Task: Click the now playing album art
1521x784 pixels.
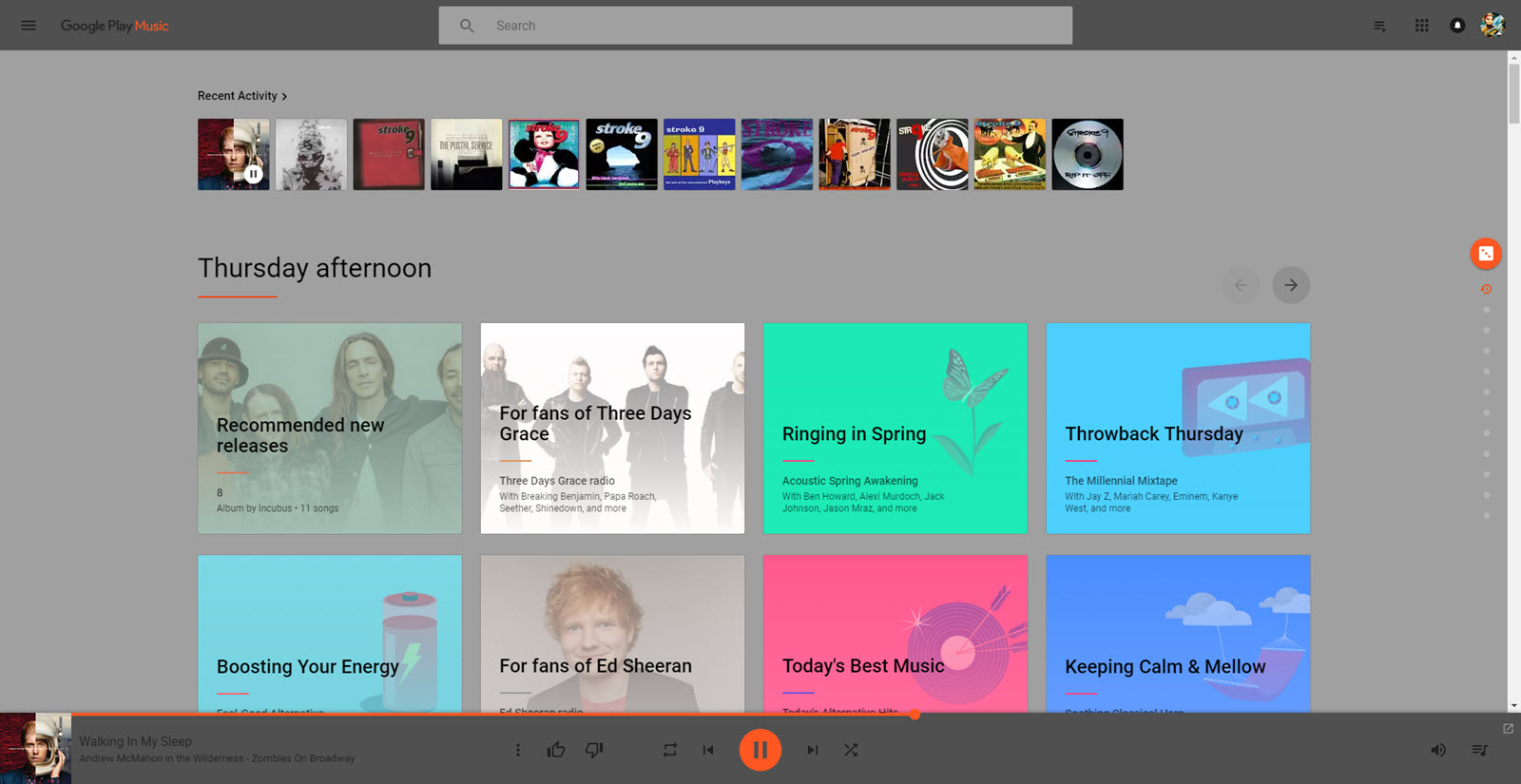Action: 35,749
